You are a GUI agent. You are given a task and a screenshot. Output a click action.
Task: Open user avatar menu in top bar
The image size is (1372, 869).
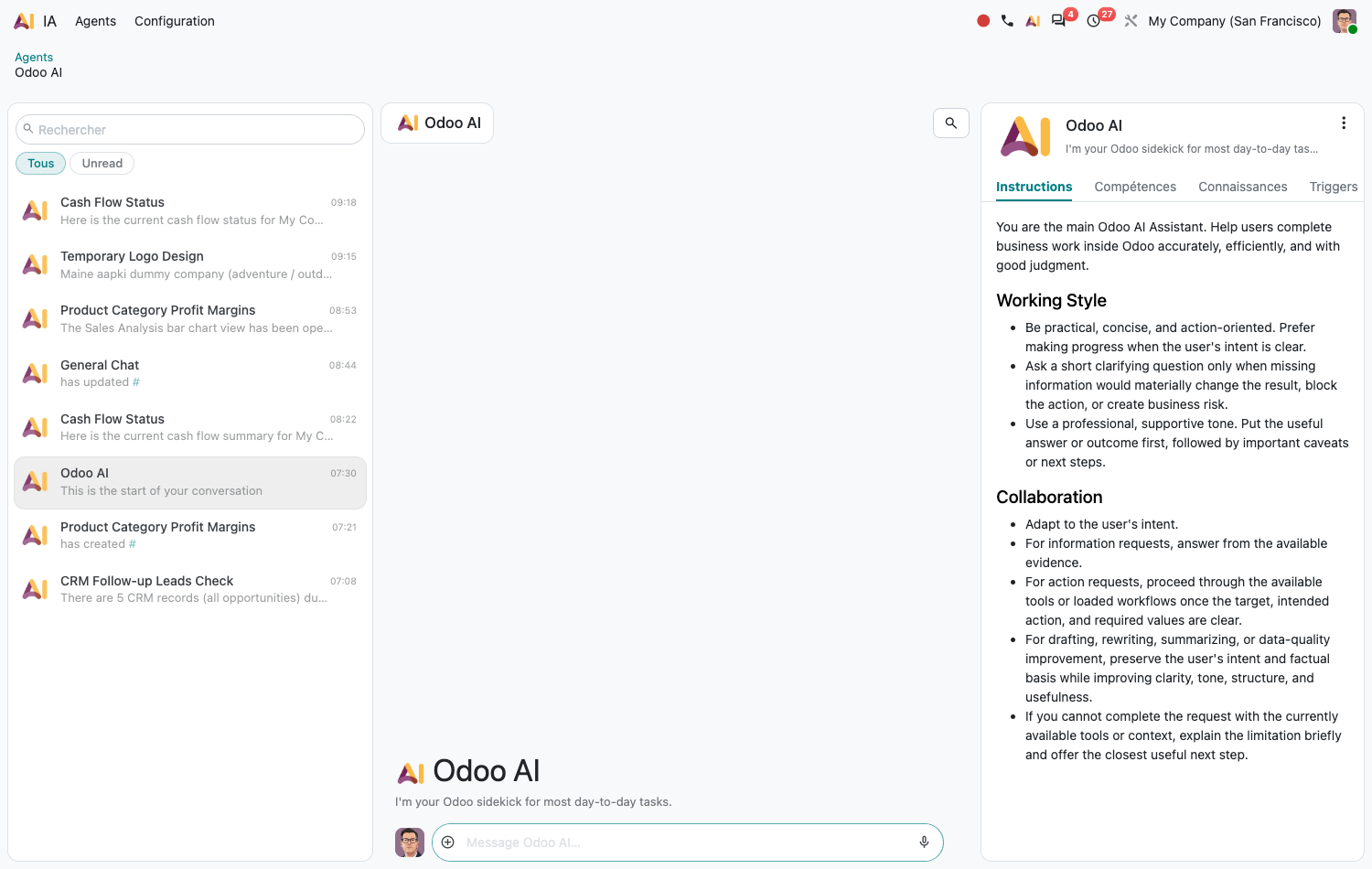pos(1345,21)
